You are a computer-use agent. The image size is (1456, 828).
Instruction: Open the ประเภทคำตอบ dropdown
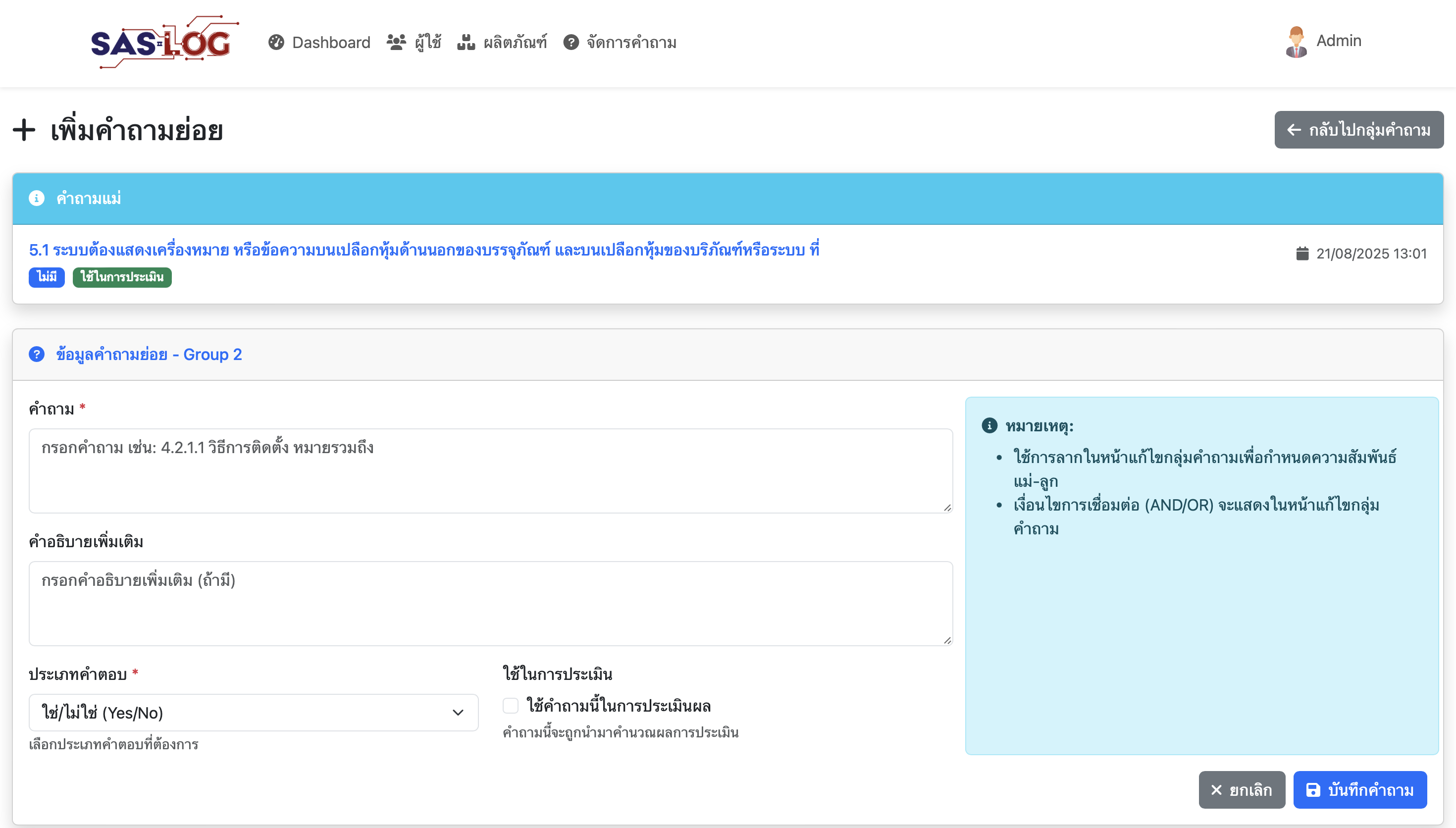(x=253, y=713)
